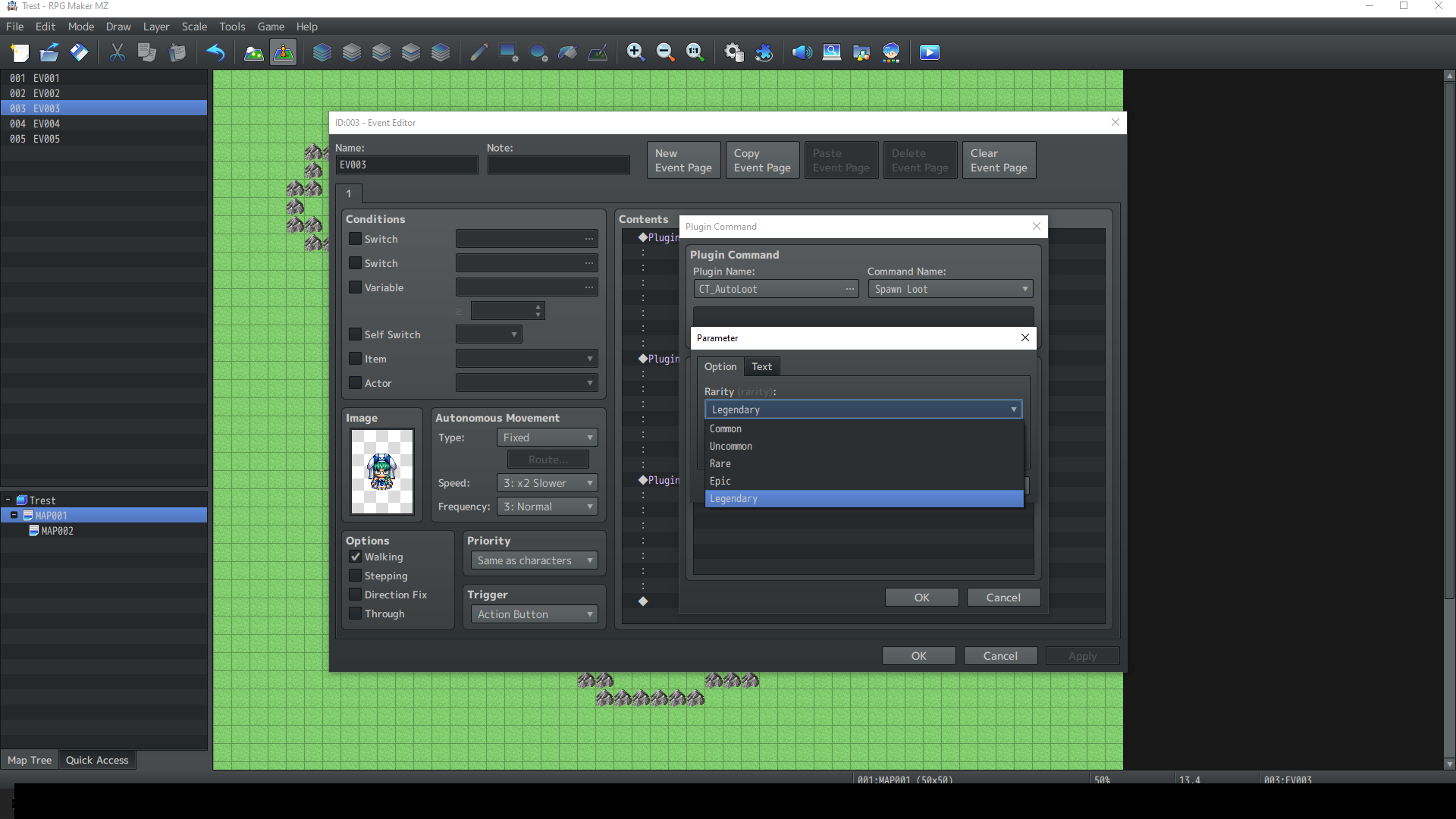Click the Playtest icon in toolbar
1456x819 pixels.
click(x=929, y=52)
